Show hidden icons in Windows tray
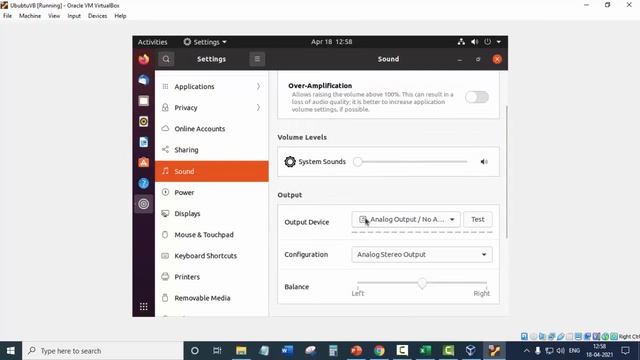This screenshot has width=640, height=360. (x=527, y=351)
